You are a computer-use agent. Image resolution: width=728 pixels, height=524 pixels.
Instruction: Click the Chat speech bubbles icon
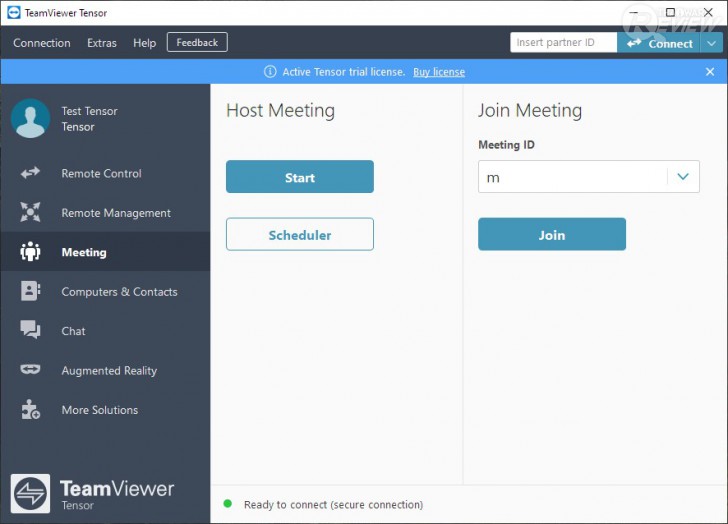30,330
